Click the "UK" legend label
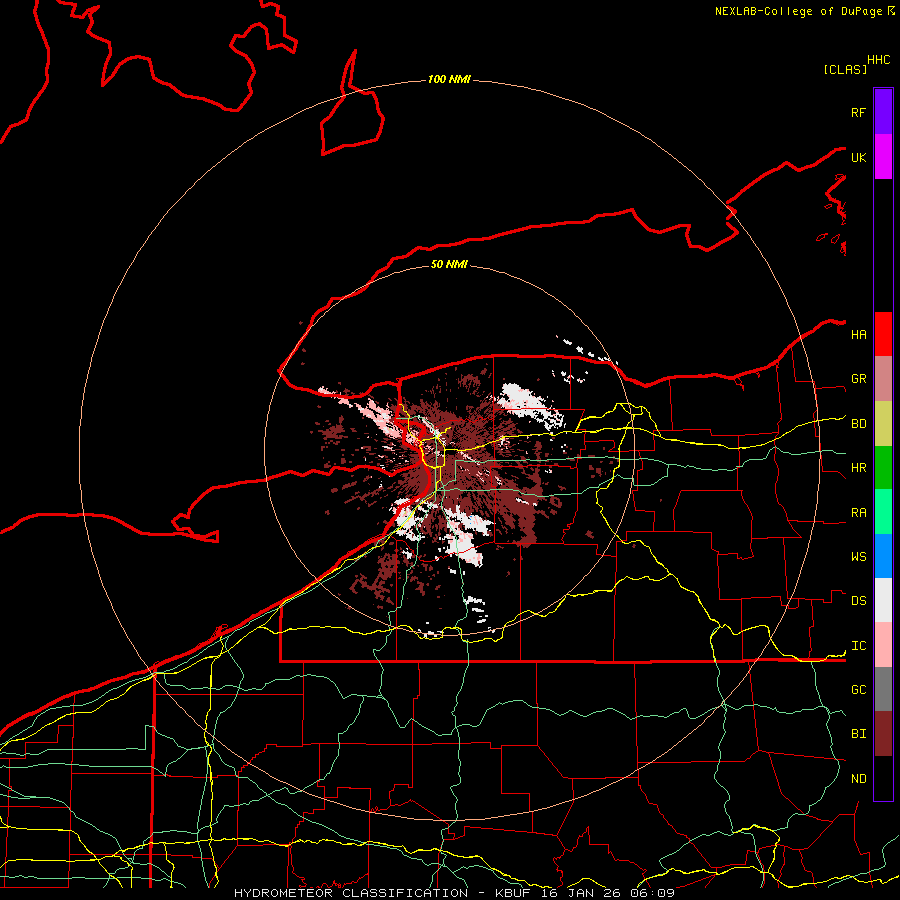This screenshot has width=900, height=900. (x=858, y=157)
